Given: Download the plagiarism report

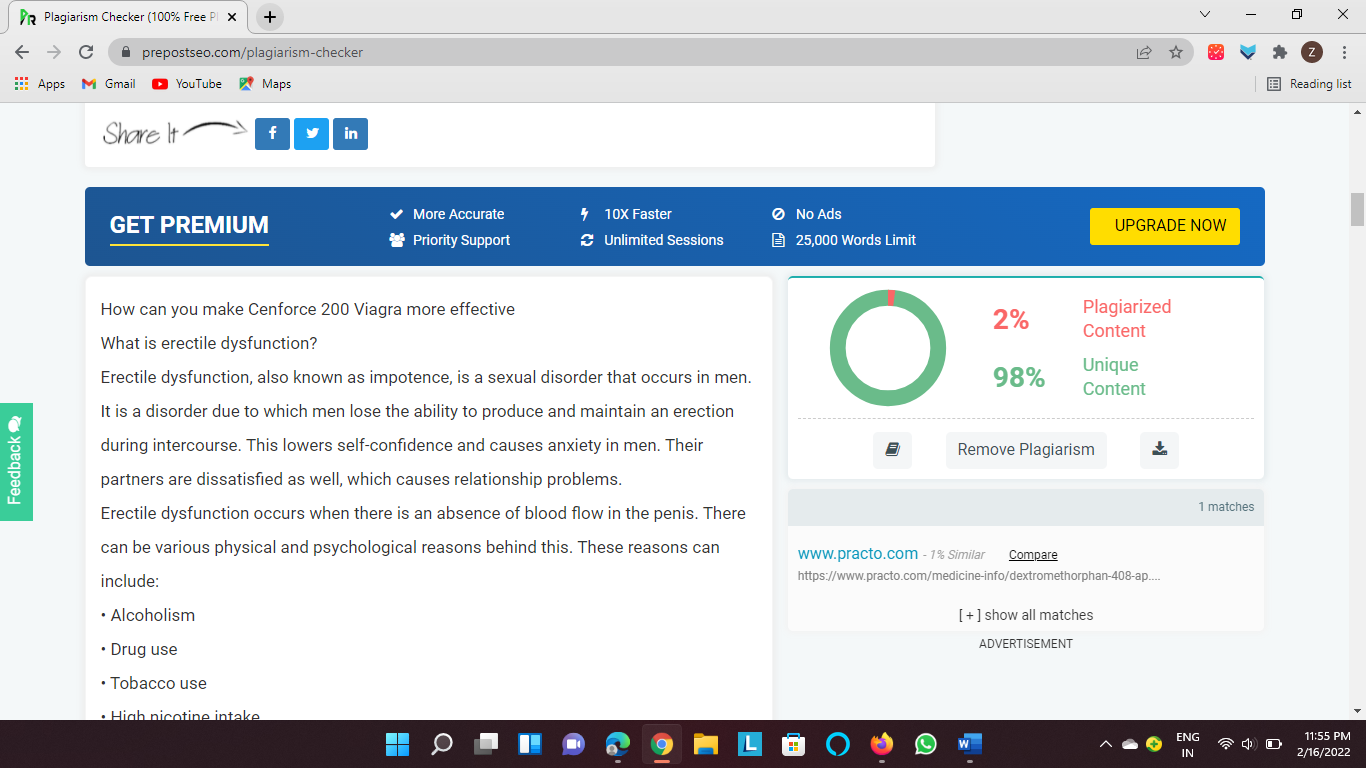Looking at the screenshot, I should (1160, 450).
